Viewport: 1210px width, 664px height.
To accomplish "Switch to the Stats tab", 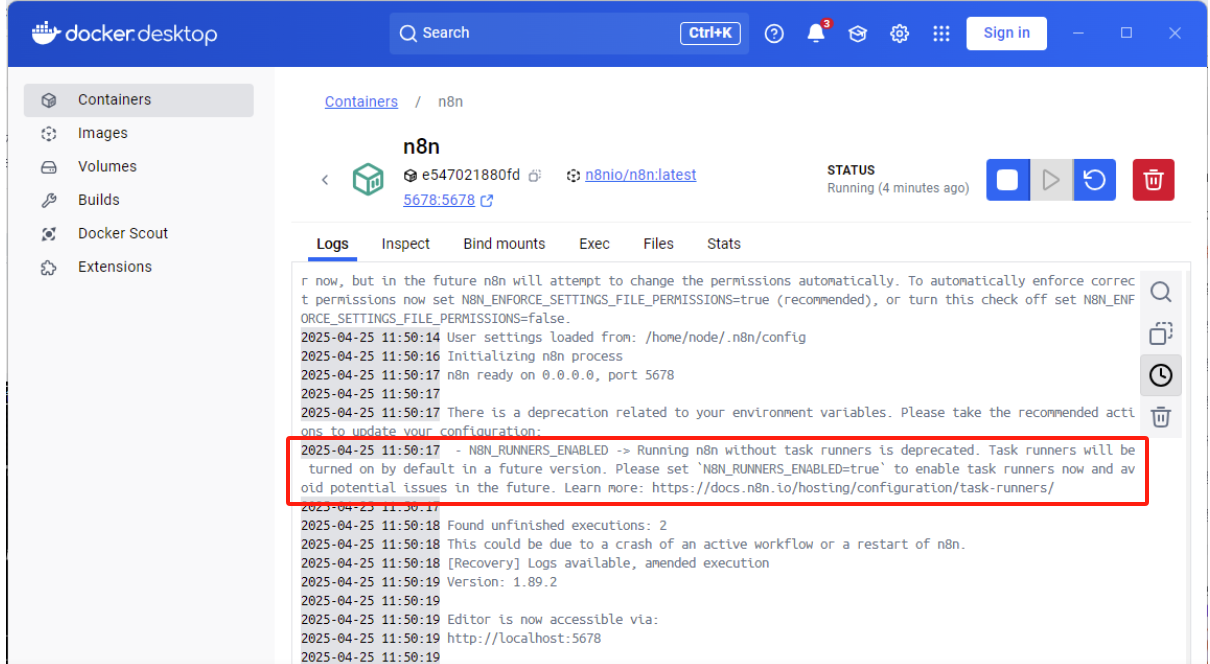I will pyautogui.click(x=724, y=244).
